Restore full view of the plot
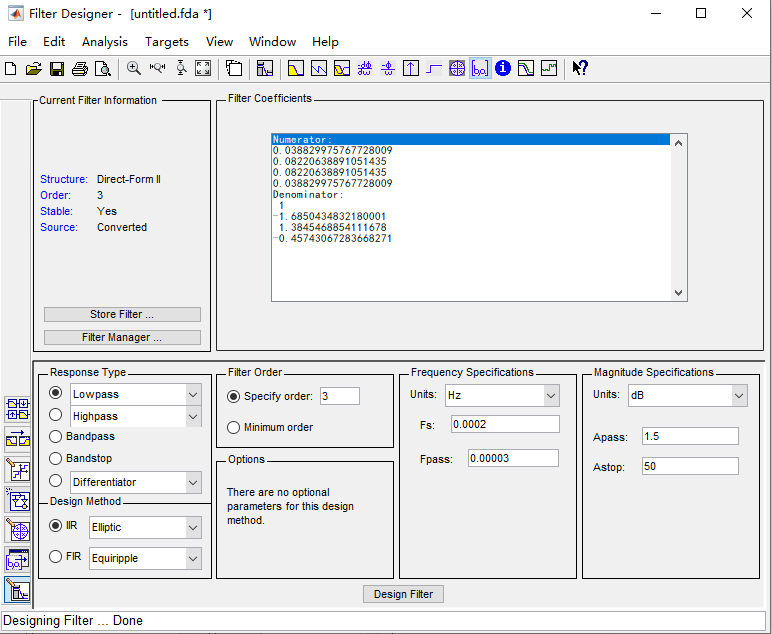The image size is (772, 634). 203,68
